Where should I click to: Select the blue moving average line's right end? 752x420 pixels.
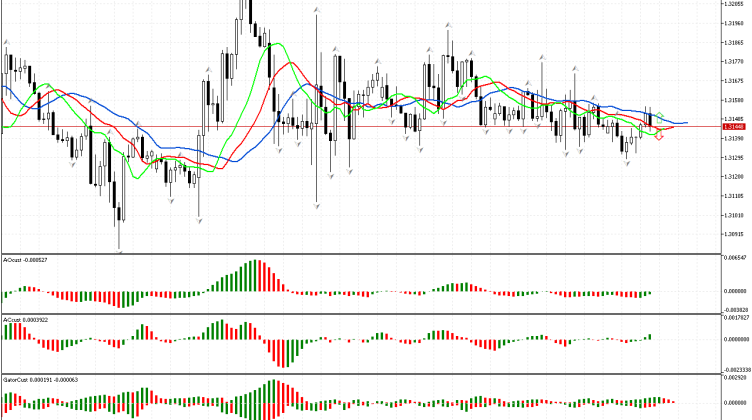(684, 123)
